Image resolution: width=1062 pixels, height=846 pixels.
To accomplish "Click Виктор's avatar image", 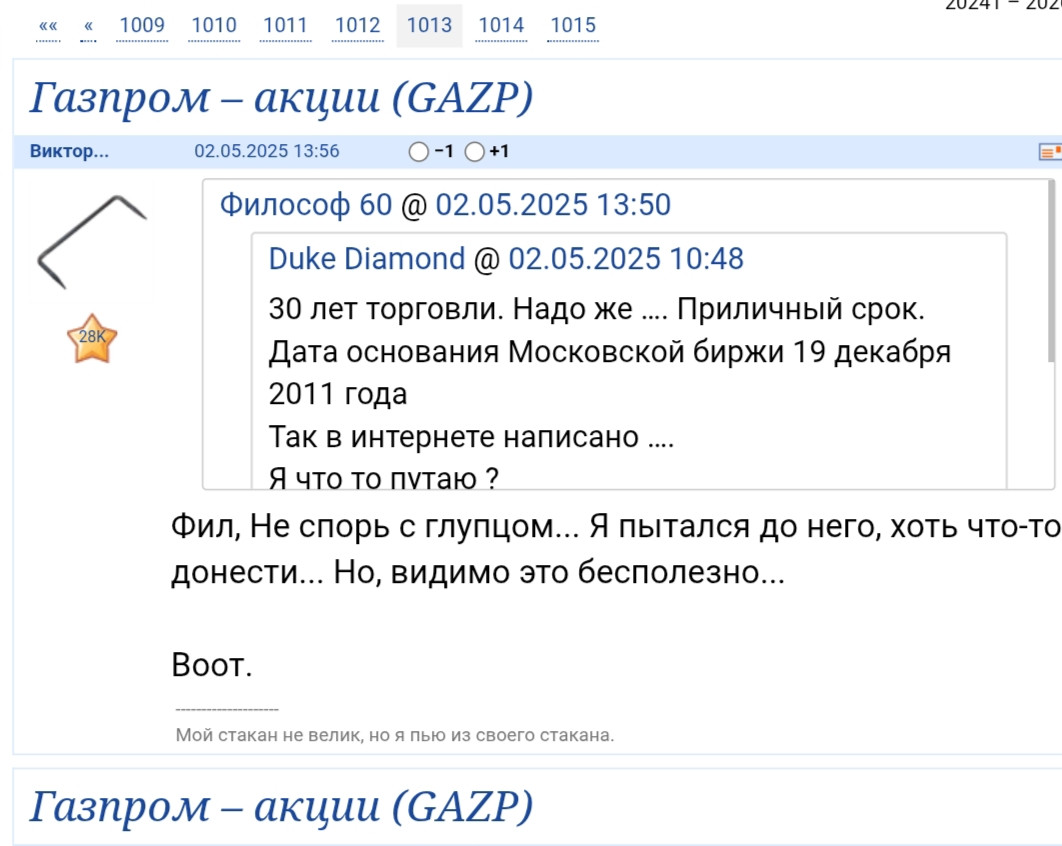I will [x=91, y=242].
